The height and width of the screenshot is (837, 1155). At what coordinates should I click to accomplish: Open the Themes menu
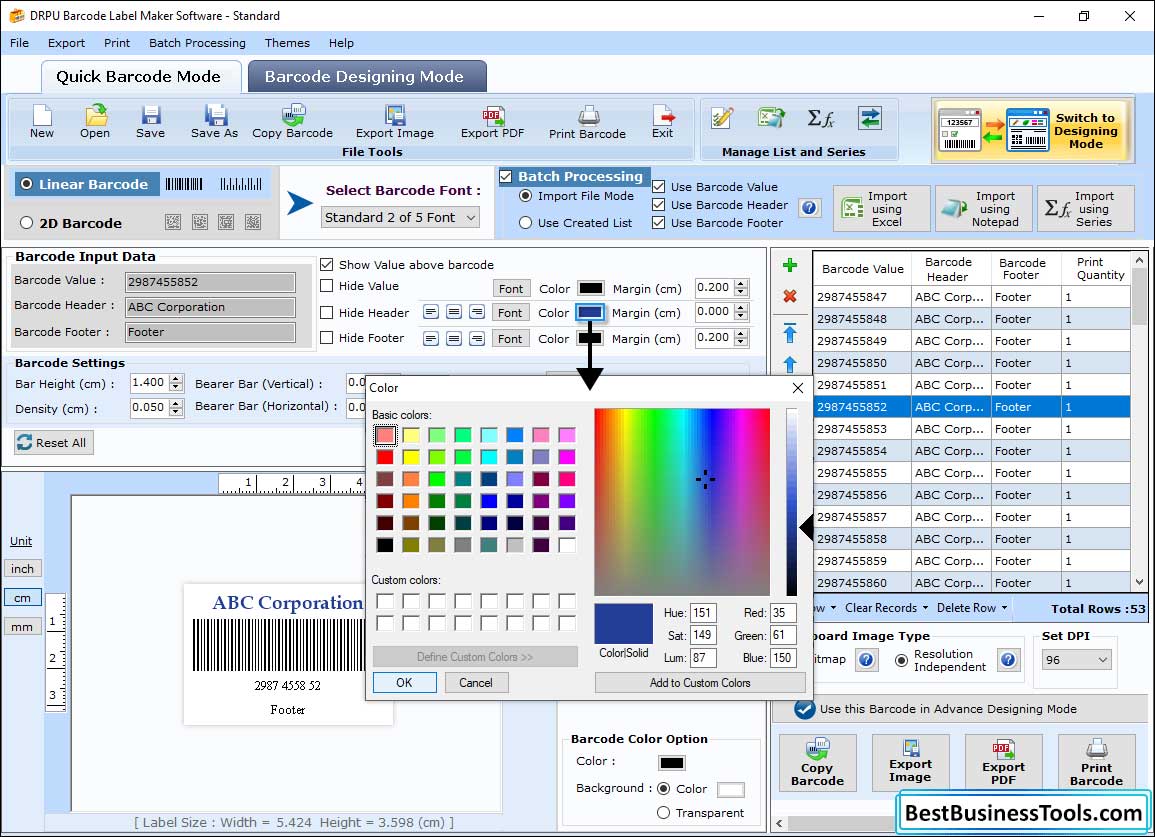[287, 43]
